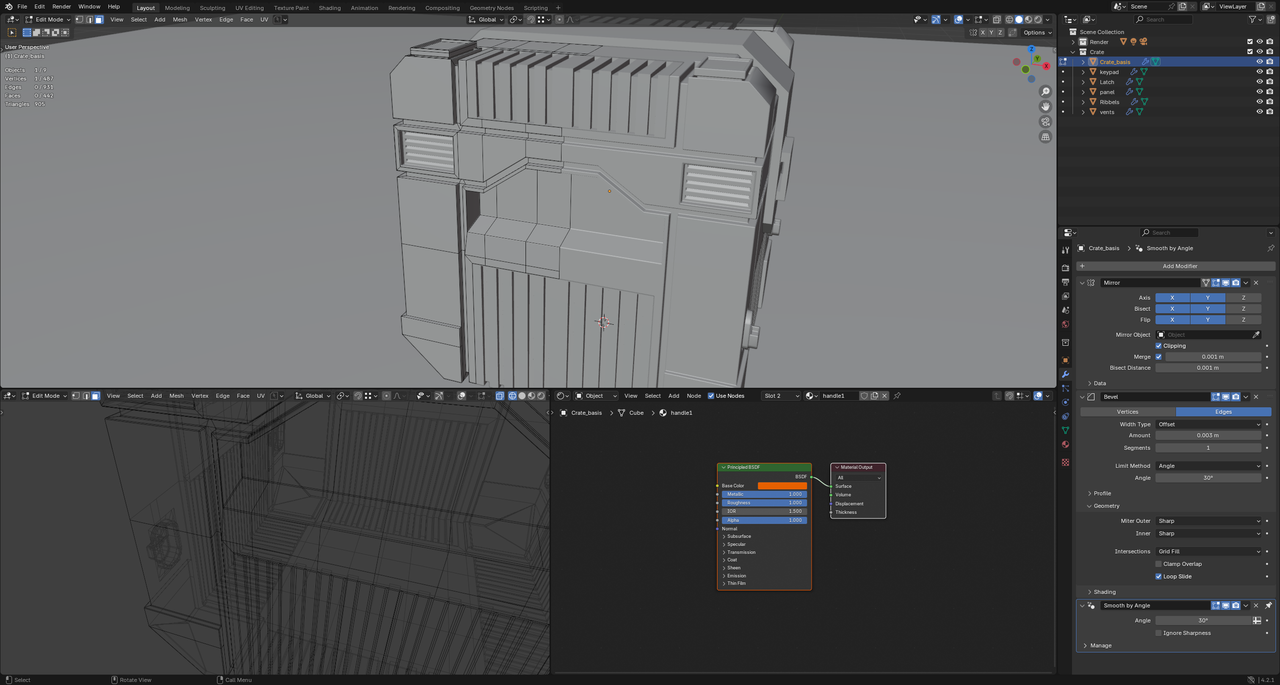Click the eyedropper for Mirror Object
1280x685 pixels.
[x=1256, y=335]
